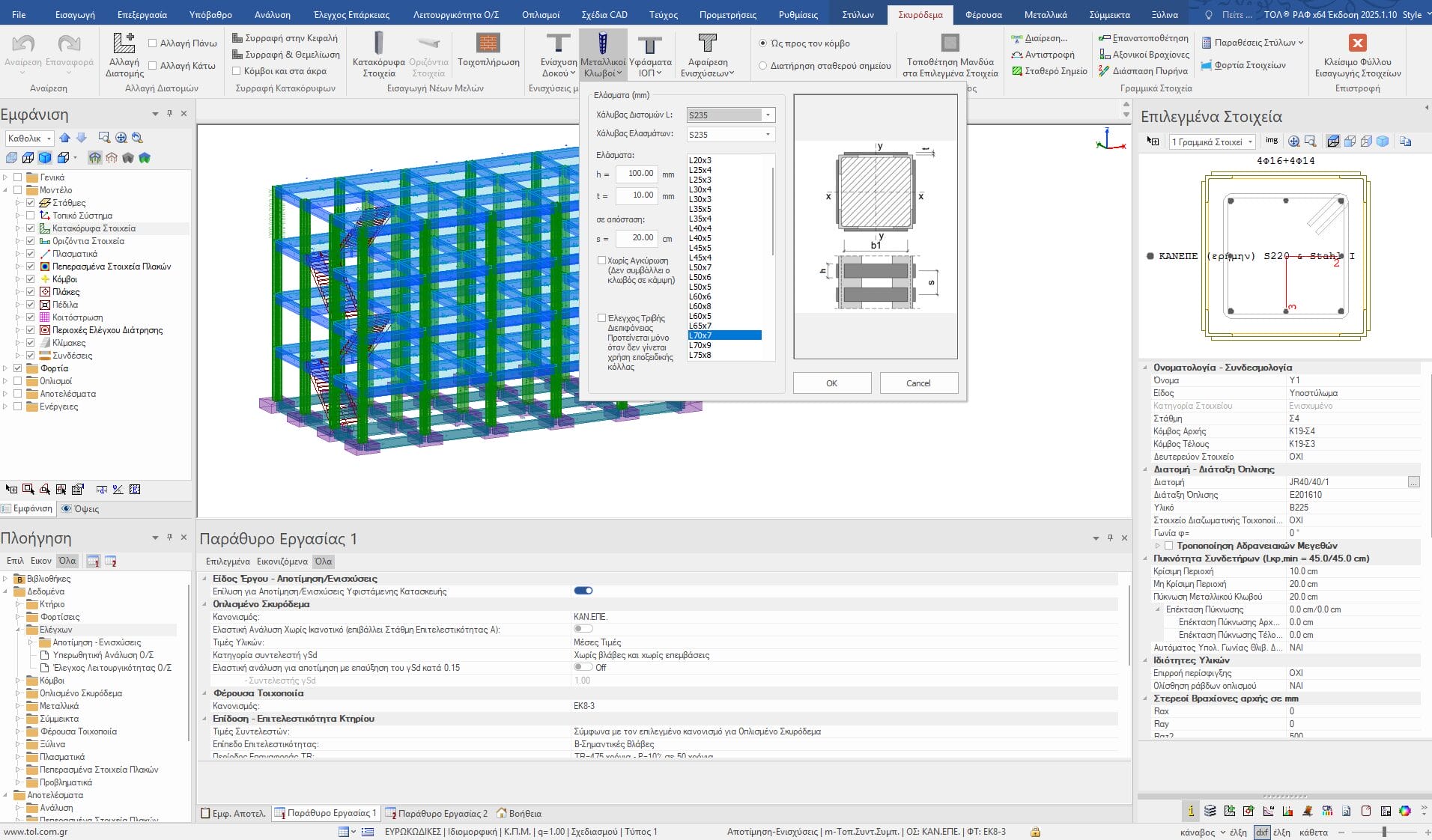Open the Χάλυβας Ελασμάτων S235 dropdown
This screenshot has height=840, width=1432.
pyautogui.click(x=768, y=135)
